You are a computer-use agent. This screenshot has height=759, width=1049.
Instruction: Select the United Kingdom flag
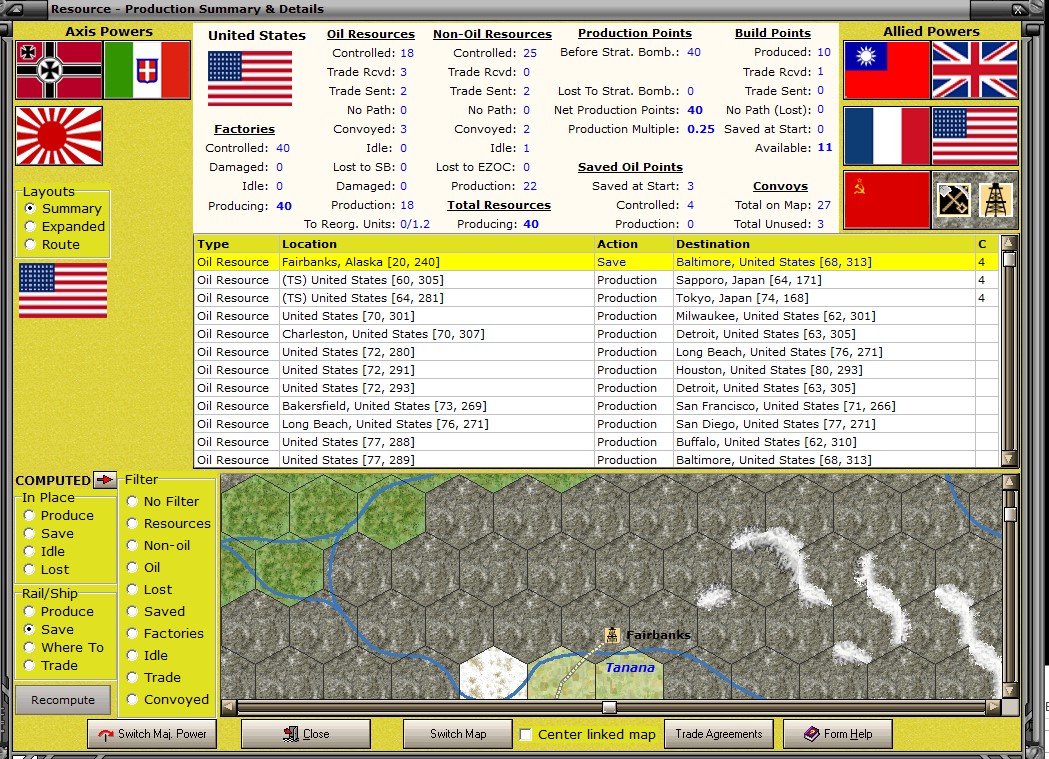975,70
